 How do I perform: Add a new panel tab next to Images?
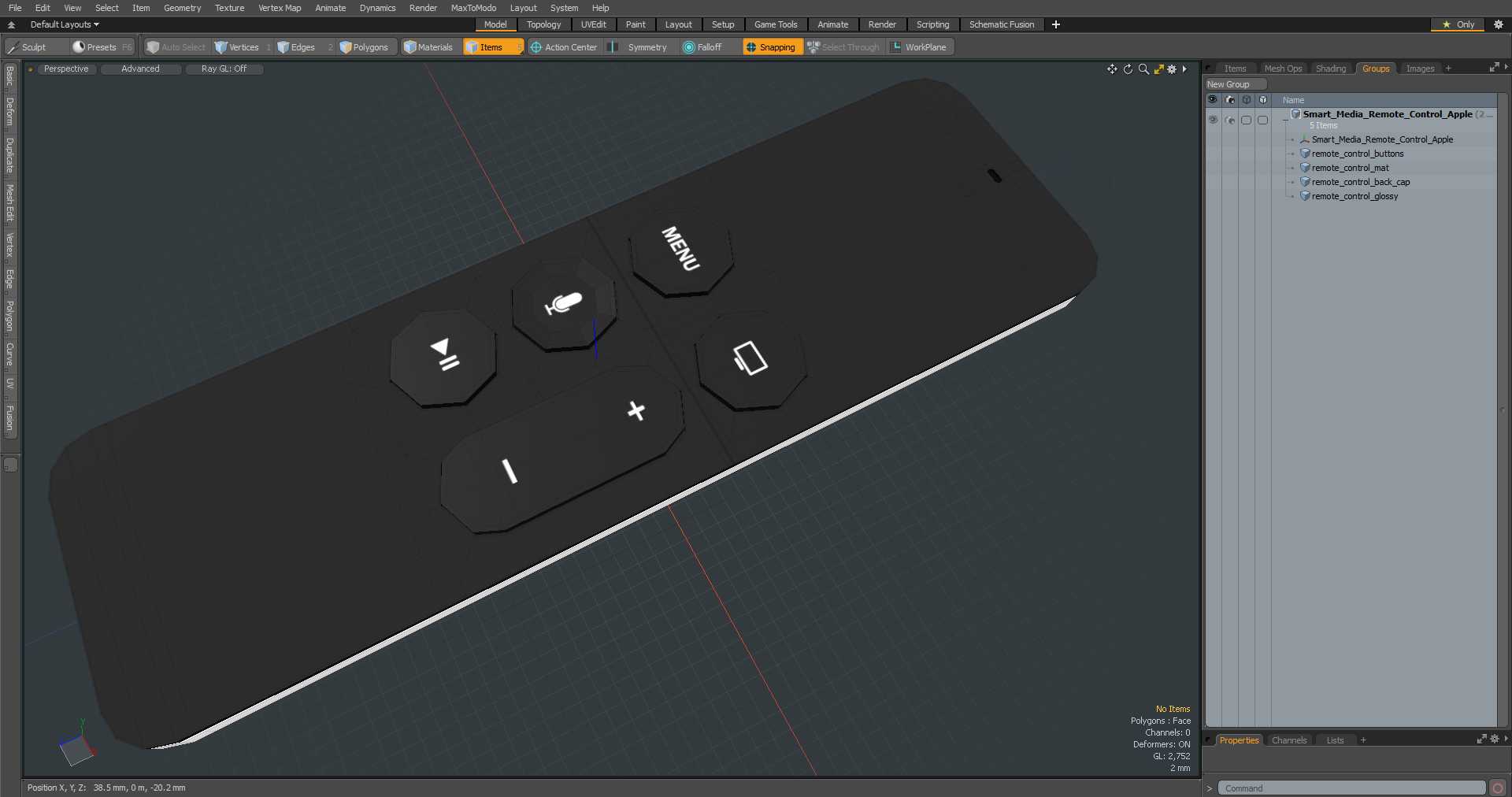(x=1448, y=69)
